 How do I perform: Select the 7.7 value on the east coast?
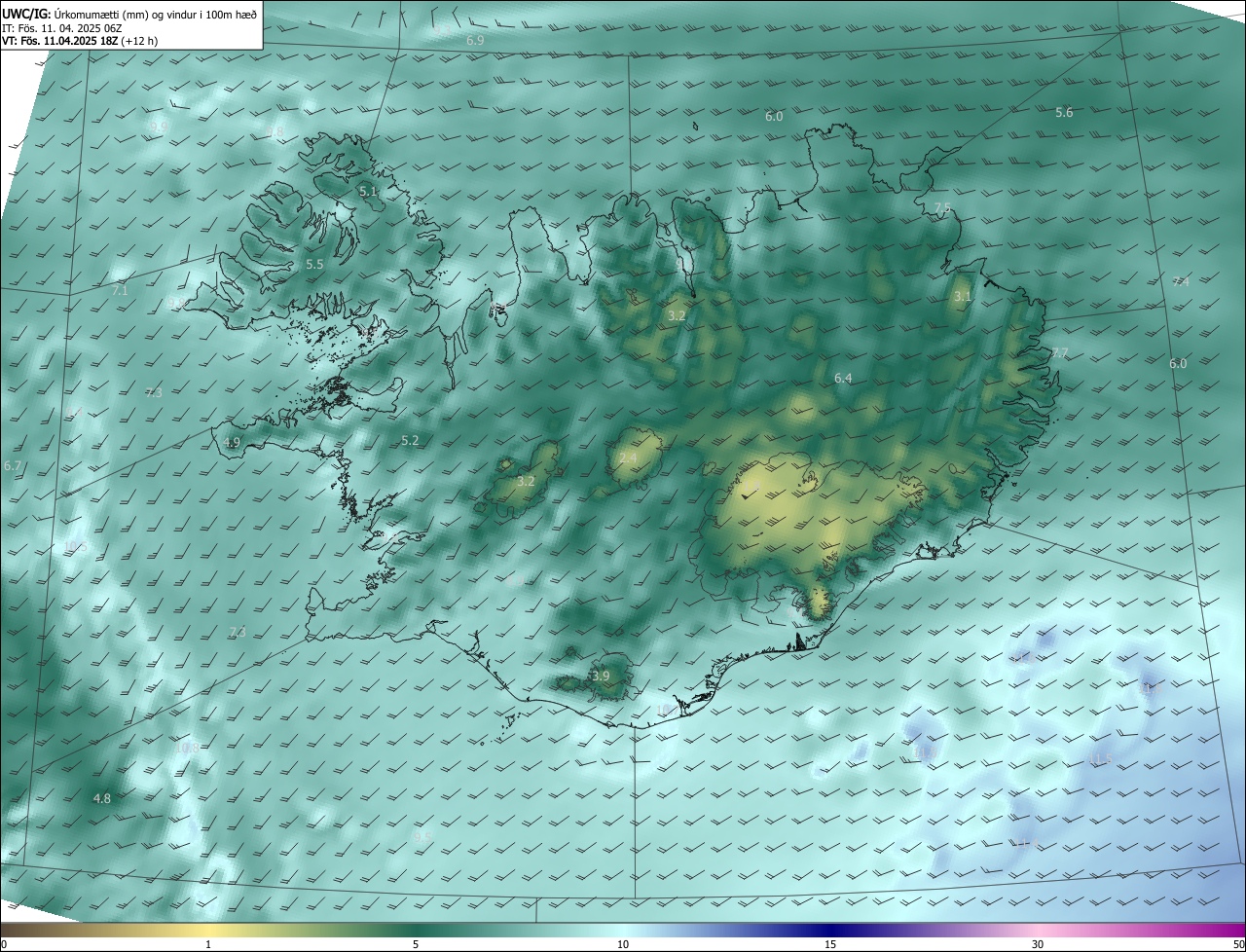(1060, 352)
